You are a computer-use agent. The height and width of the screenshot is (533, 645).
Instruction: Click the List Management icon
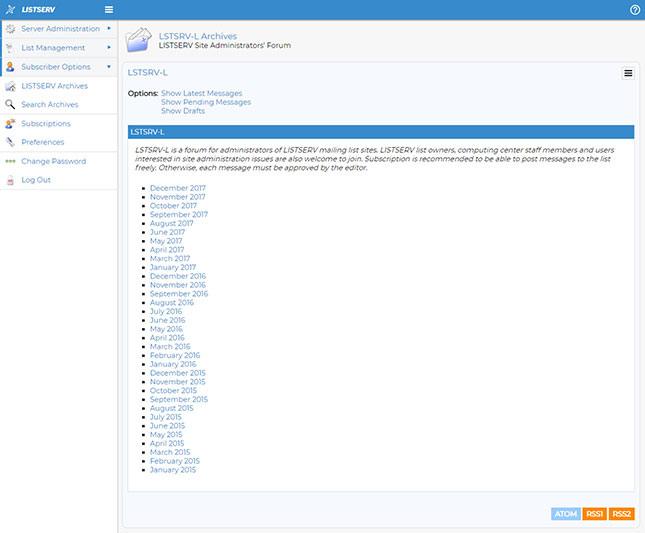[10, 48]
